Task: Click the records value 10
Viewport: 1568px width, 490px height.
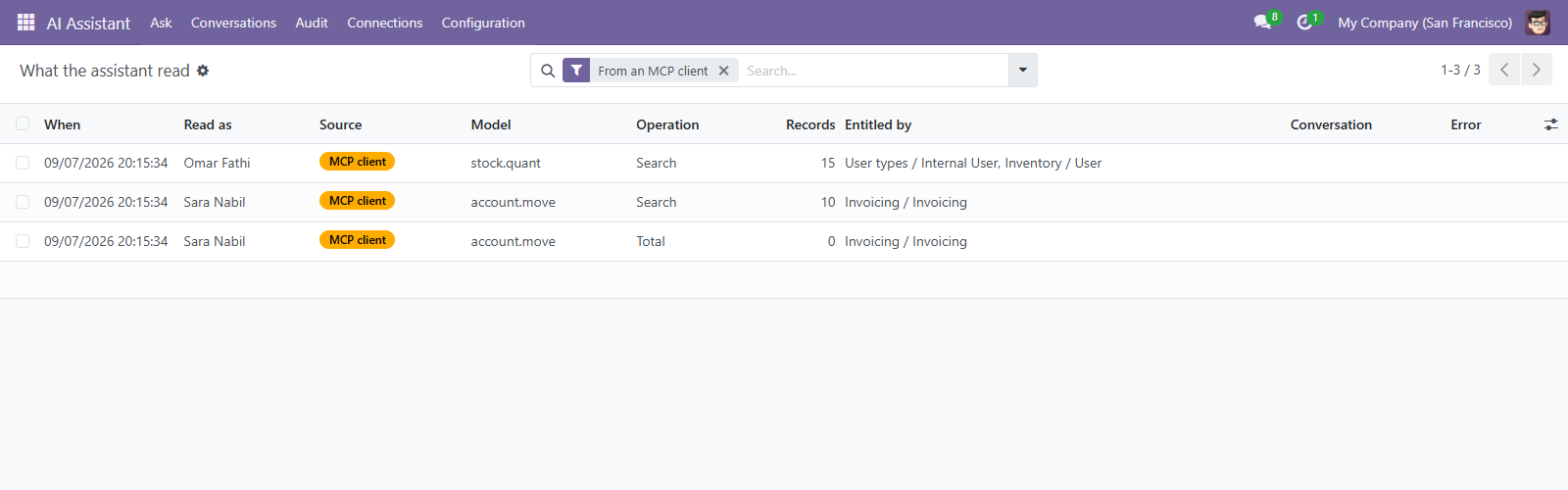Action: pos(828,202)
